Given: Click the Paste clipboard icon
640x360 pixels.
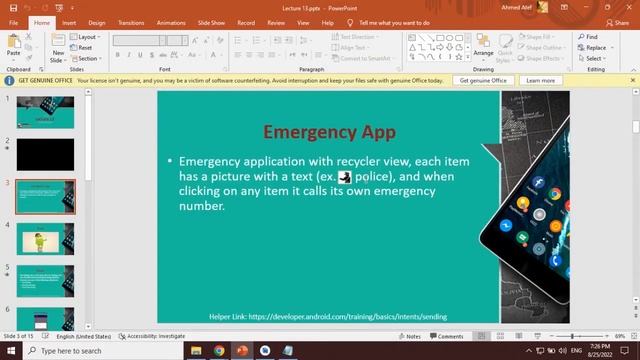Looking at the screenshot, I should [x=13, y=42].
